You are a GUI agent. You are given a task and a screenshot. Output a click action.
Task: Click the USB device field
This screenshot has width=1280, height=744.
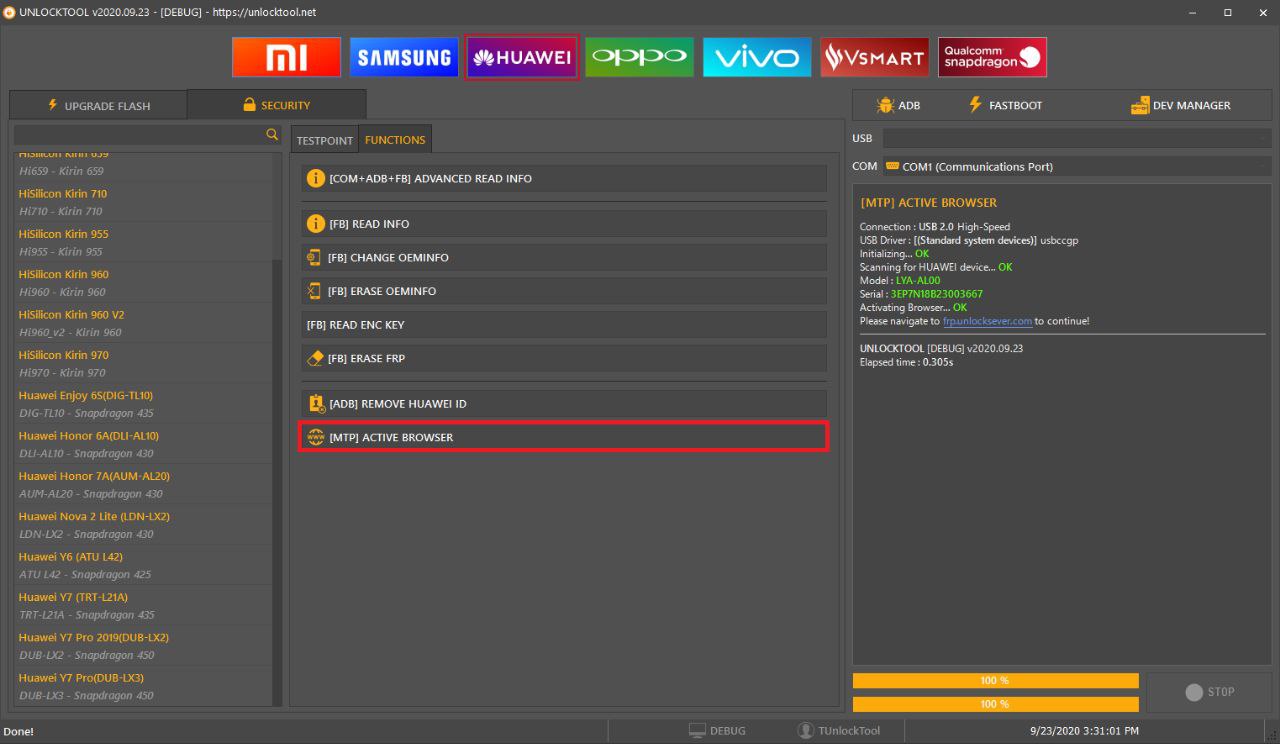click(1077, 138)
